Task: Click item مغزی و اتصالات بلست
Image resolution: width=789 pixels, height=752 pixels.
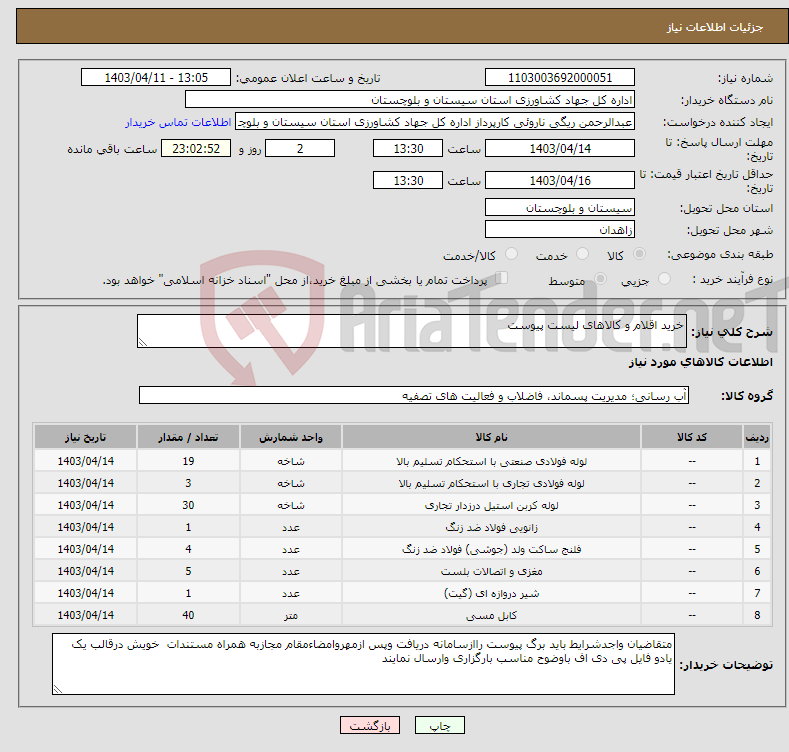Action: 492,571
